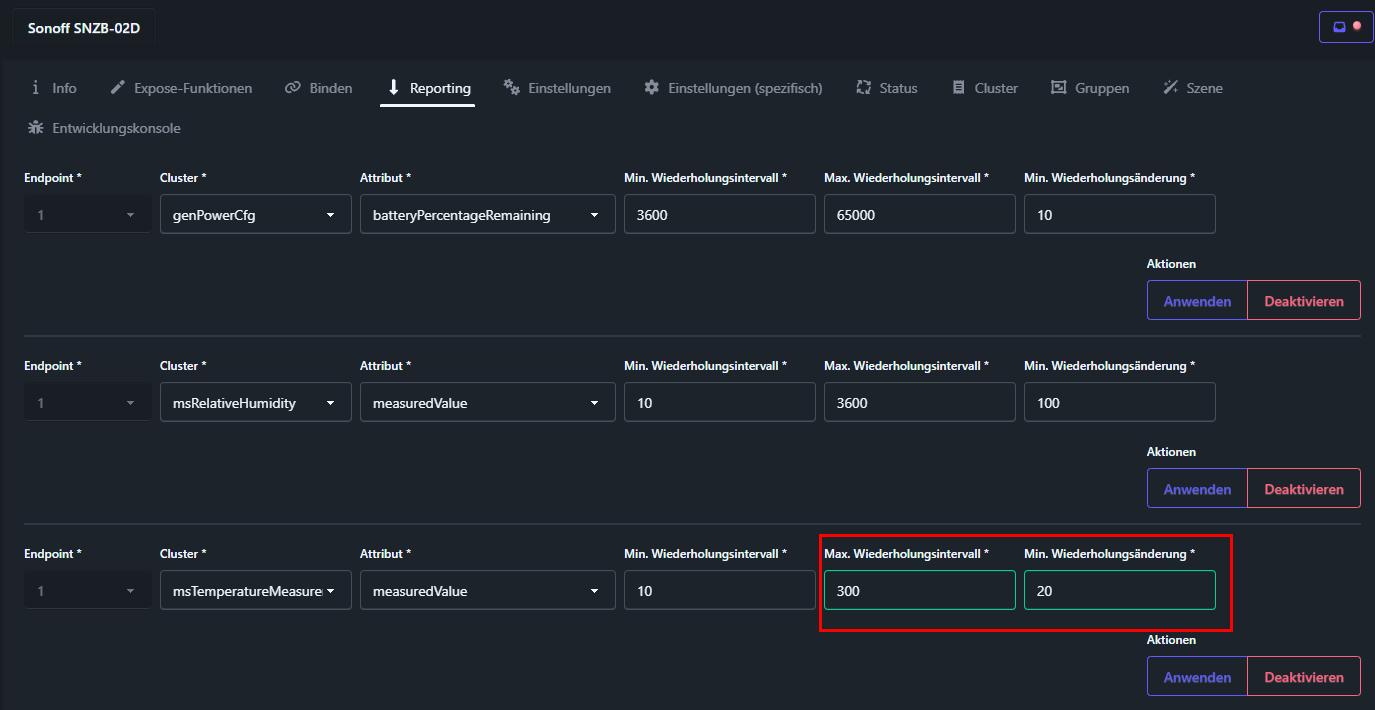Click the bug icon for Entwicklungskonsole
This screenshot has height=710, width=1375.
(36, 128)
